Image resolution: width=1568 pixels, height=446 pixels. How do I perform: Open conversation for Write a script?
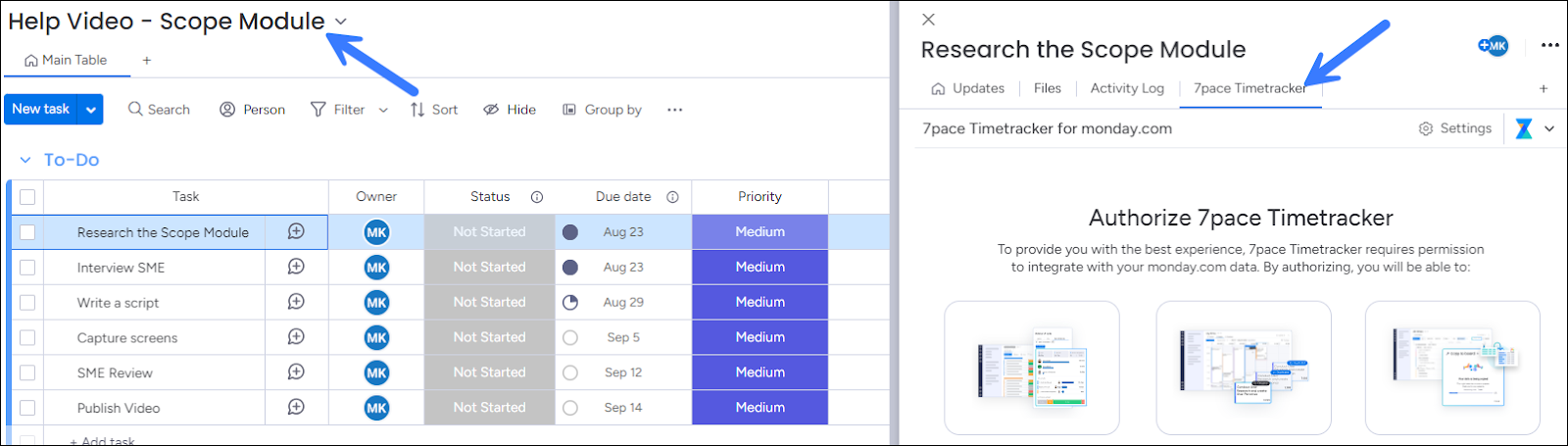[x=296, y=302]
